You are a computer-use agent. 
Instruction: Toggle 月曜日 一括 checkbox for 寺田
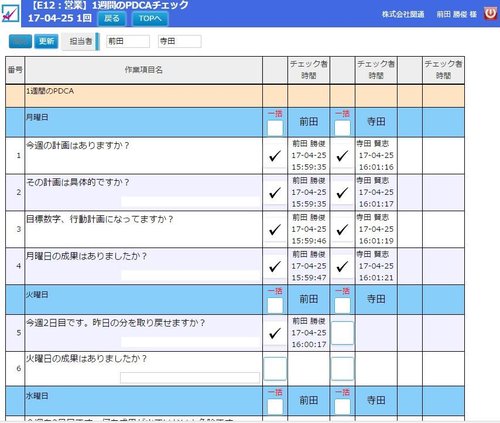(342, 128)
